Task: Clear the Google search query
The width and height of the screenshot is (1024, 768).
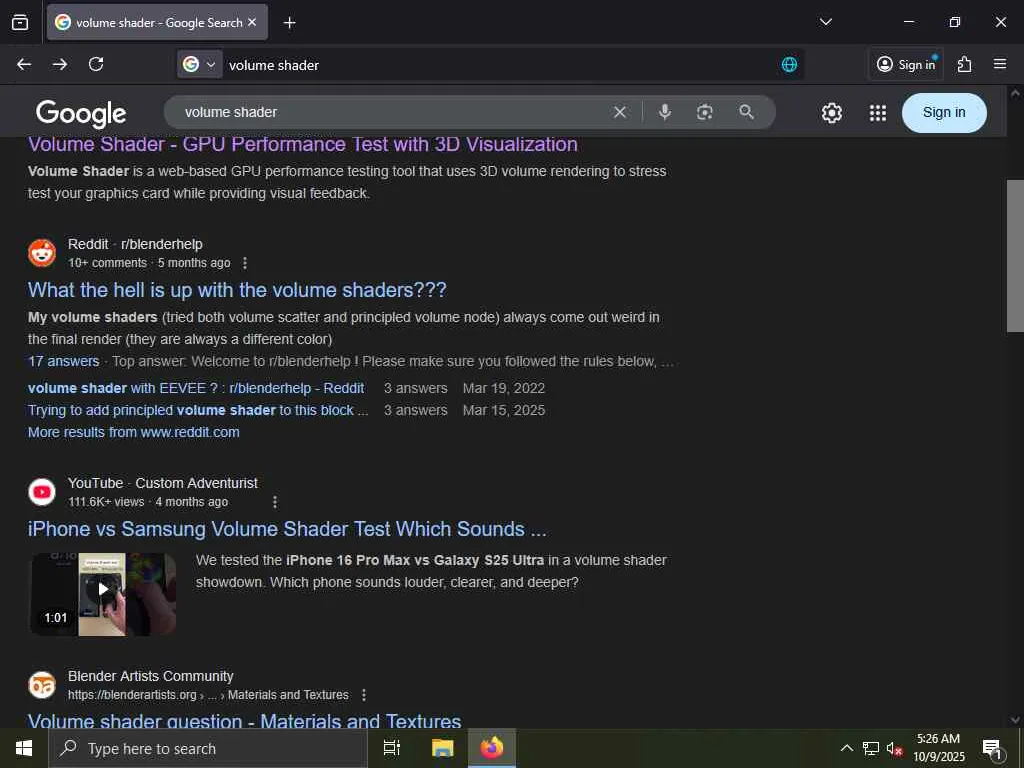Action: [620, 112]
